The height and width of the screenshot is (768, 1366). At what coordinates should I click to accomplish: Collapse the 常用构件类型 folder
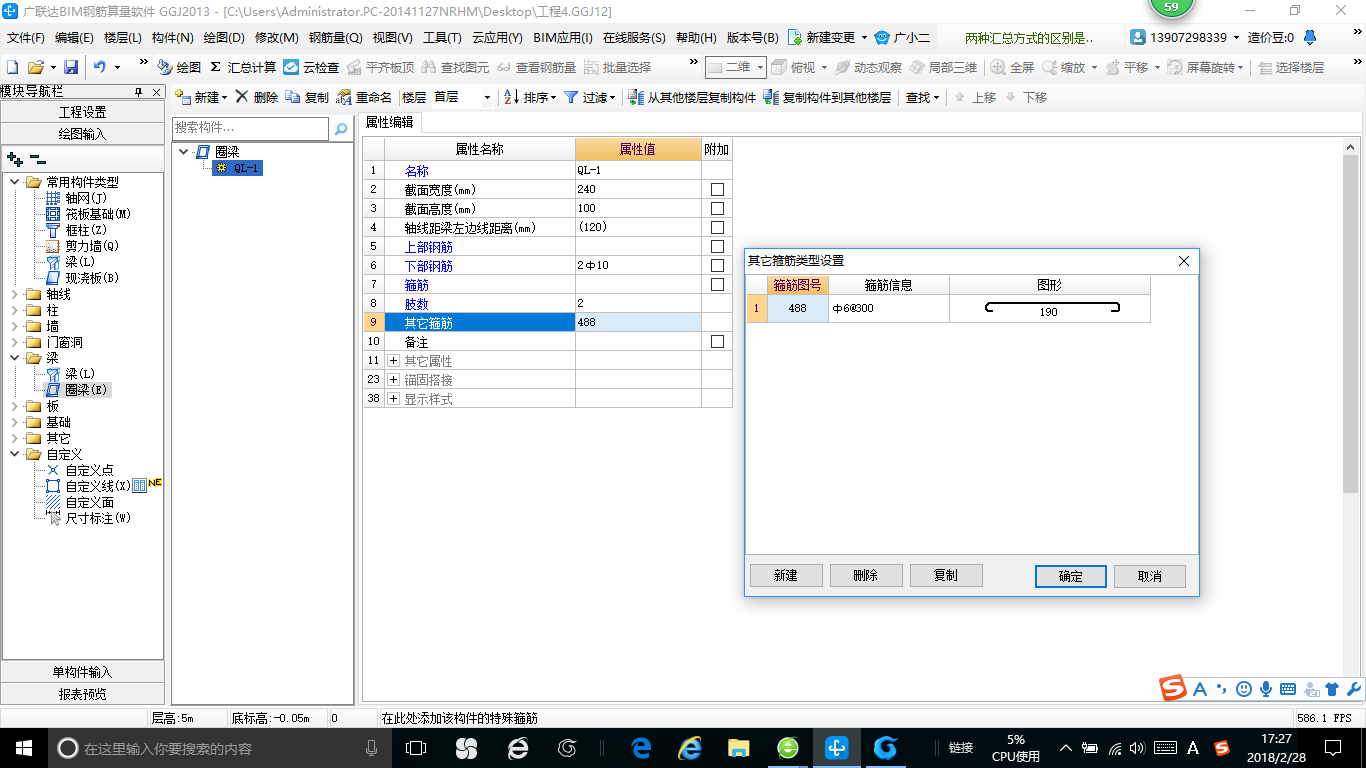point(15,182)
